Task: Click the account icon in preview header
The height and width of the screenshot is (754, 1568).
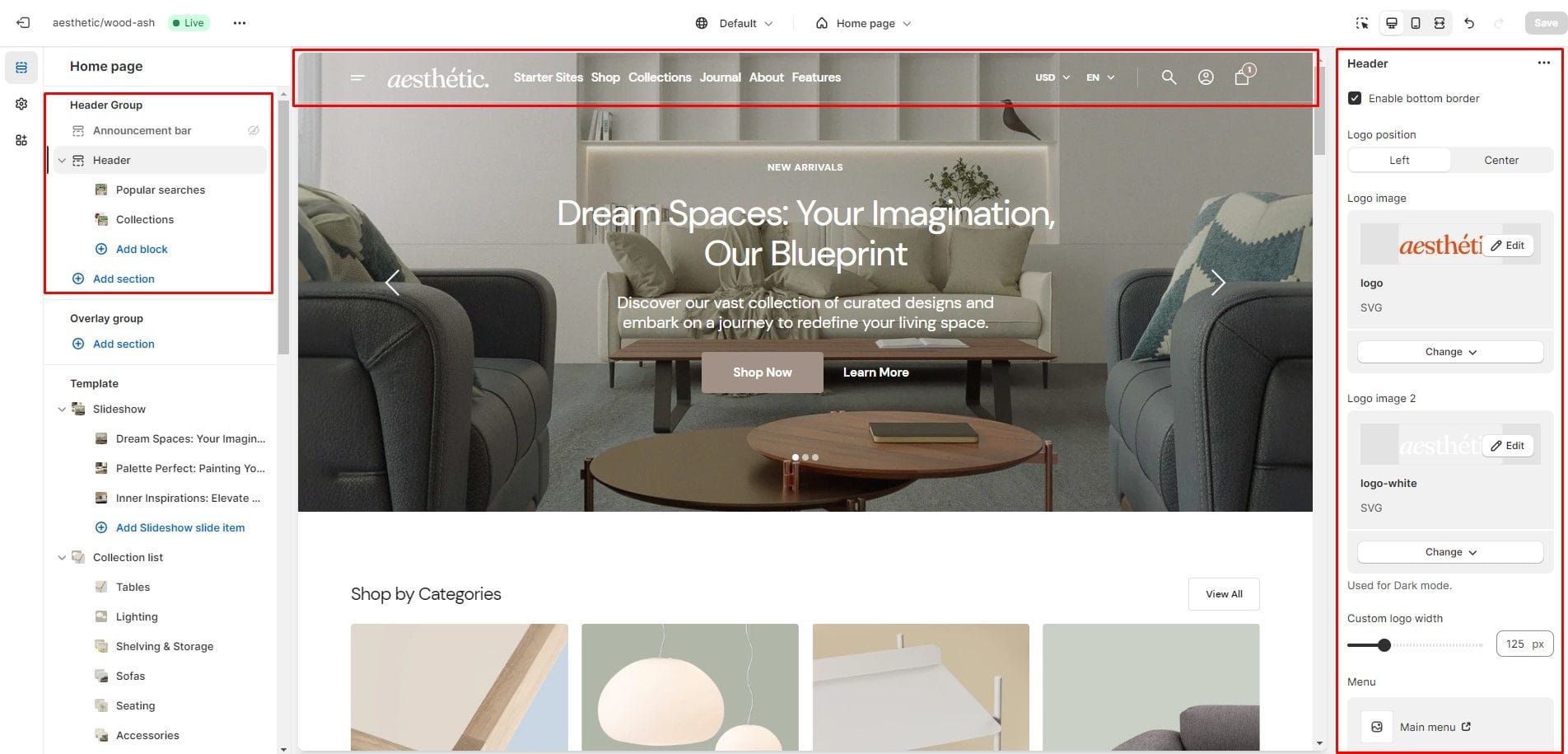Action: 1206,77
